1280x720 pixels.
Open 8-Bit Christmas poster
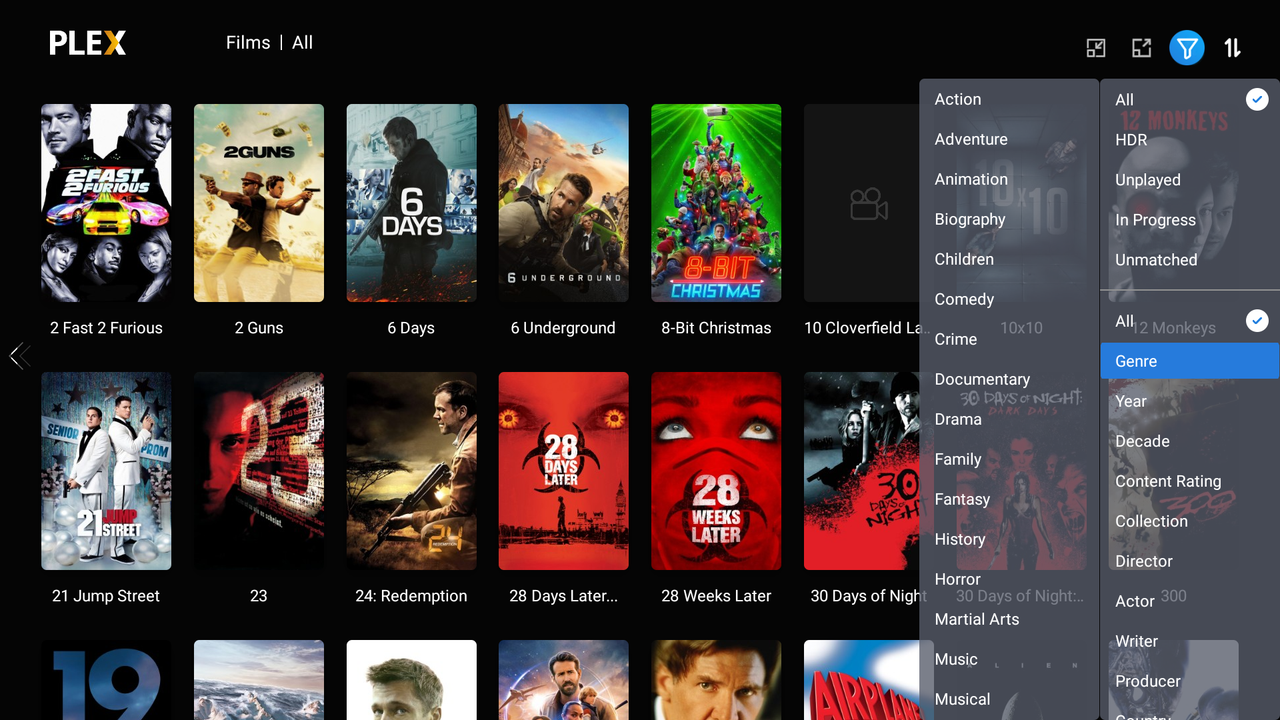click(x=716, y=203)
